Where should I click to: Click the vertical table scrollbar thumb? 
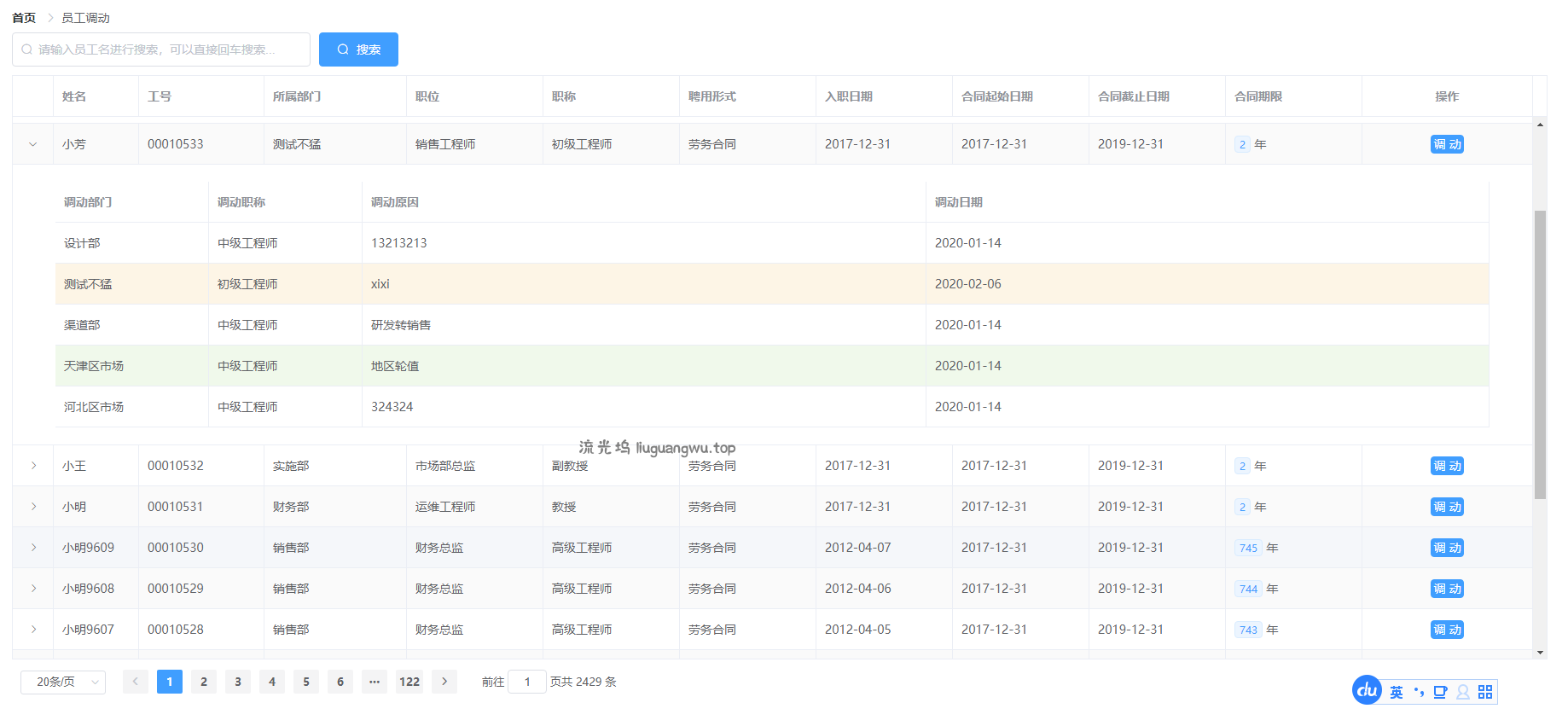(x=1540, y=354)
